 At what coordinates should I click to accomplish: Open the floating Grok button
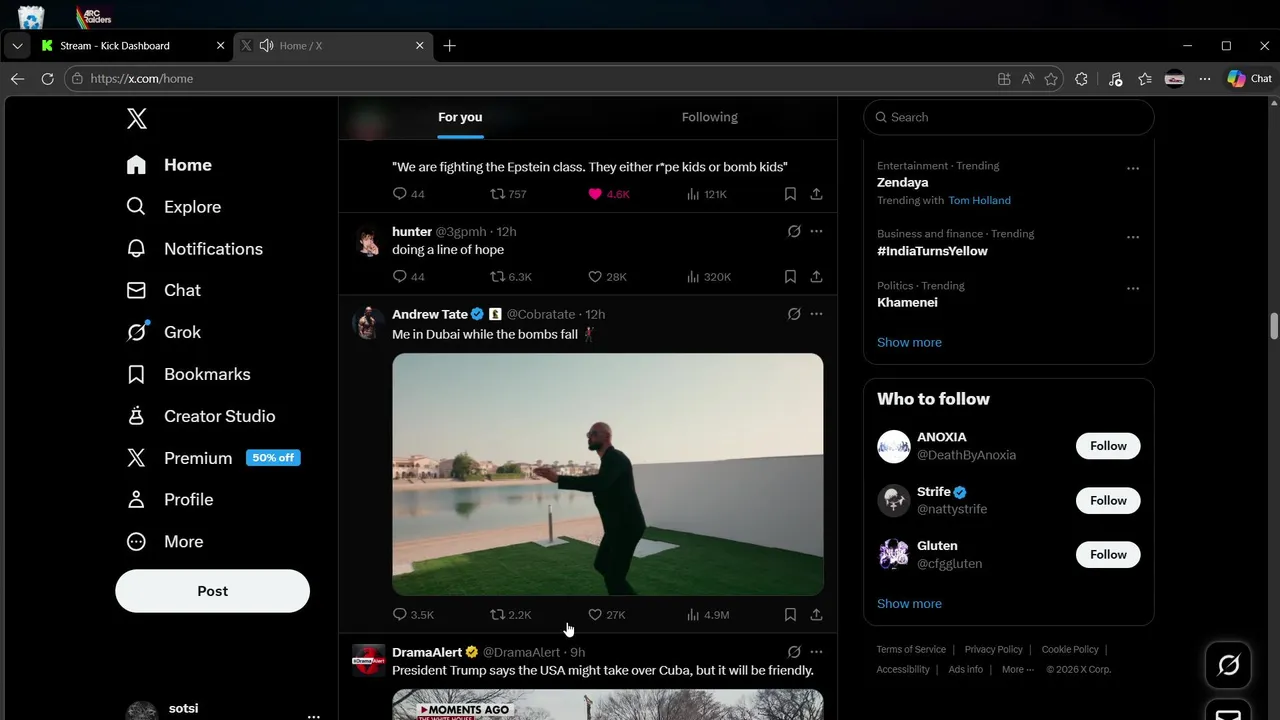[x=1228, y=665]
